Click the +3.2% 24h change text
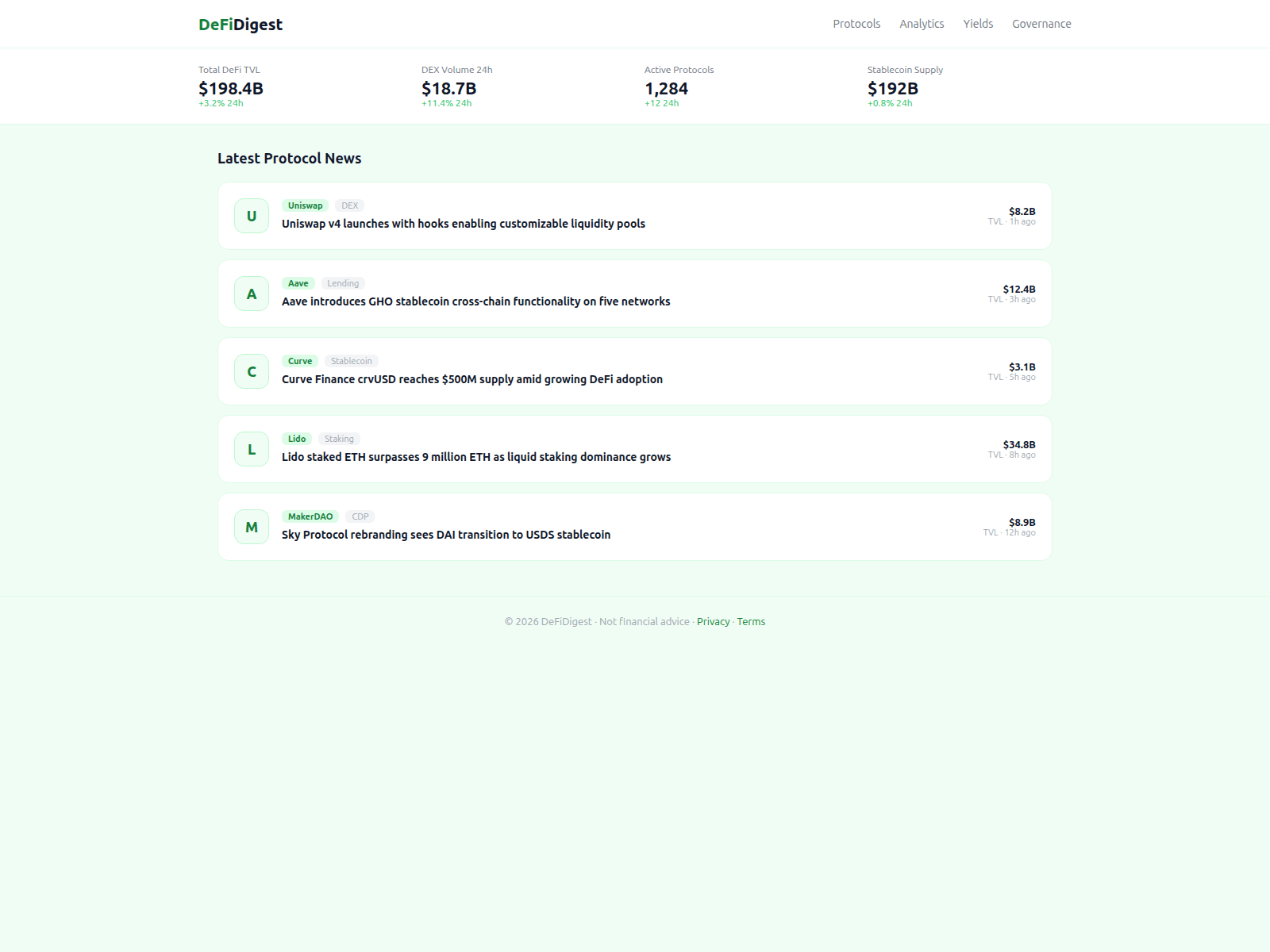The width and height of the screenshot is (1270, 952). tap(221, 103)
